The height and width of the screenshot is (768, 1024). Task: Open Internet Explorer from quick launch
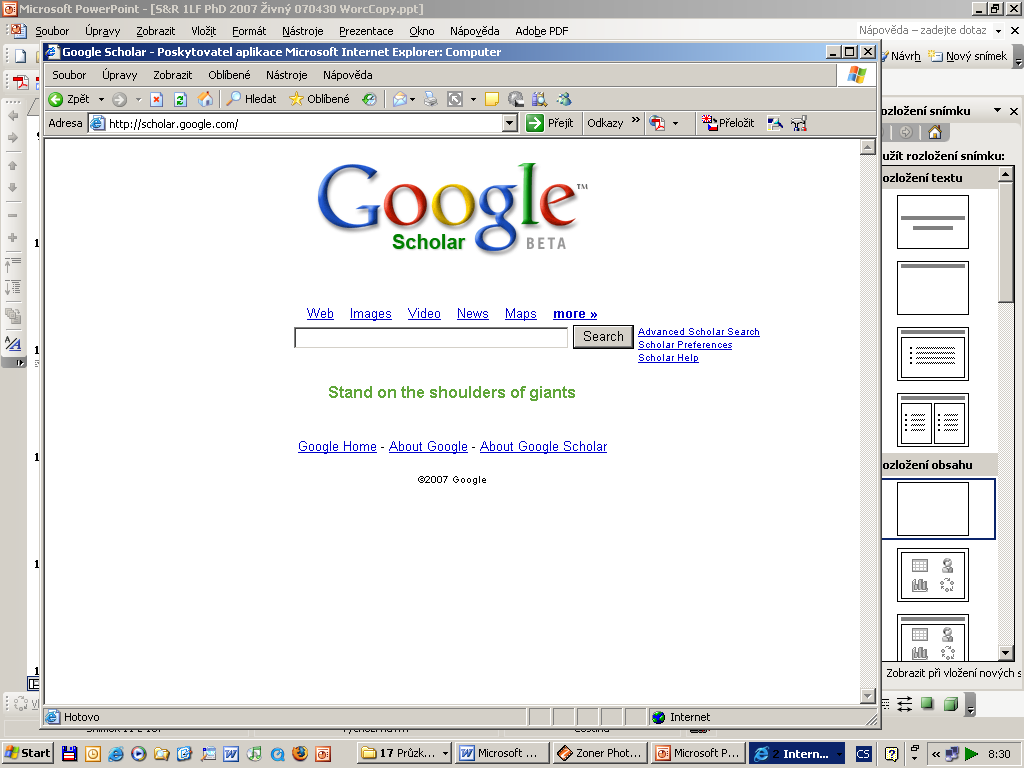(116, 754)
